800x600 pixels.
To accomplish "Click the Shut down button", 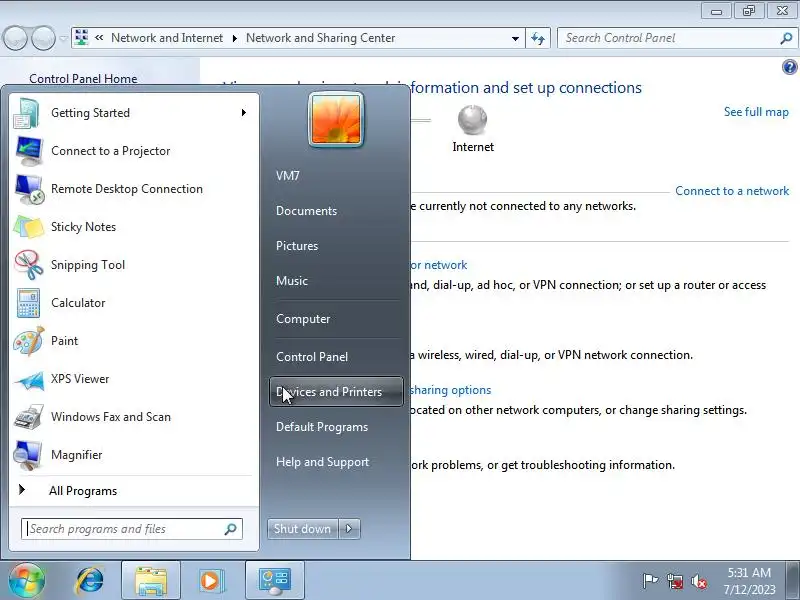I will tap(303, 529).
